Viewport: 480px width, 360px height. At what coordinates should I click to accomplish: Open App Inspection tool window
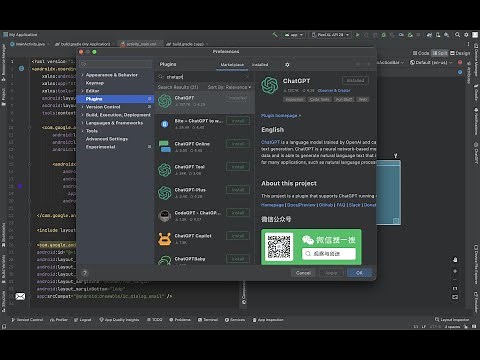(268, 320)
